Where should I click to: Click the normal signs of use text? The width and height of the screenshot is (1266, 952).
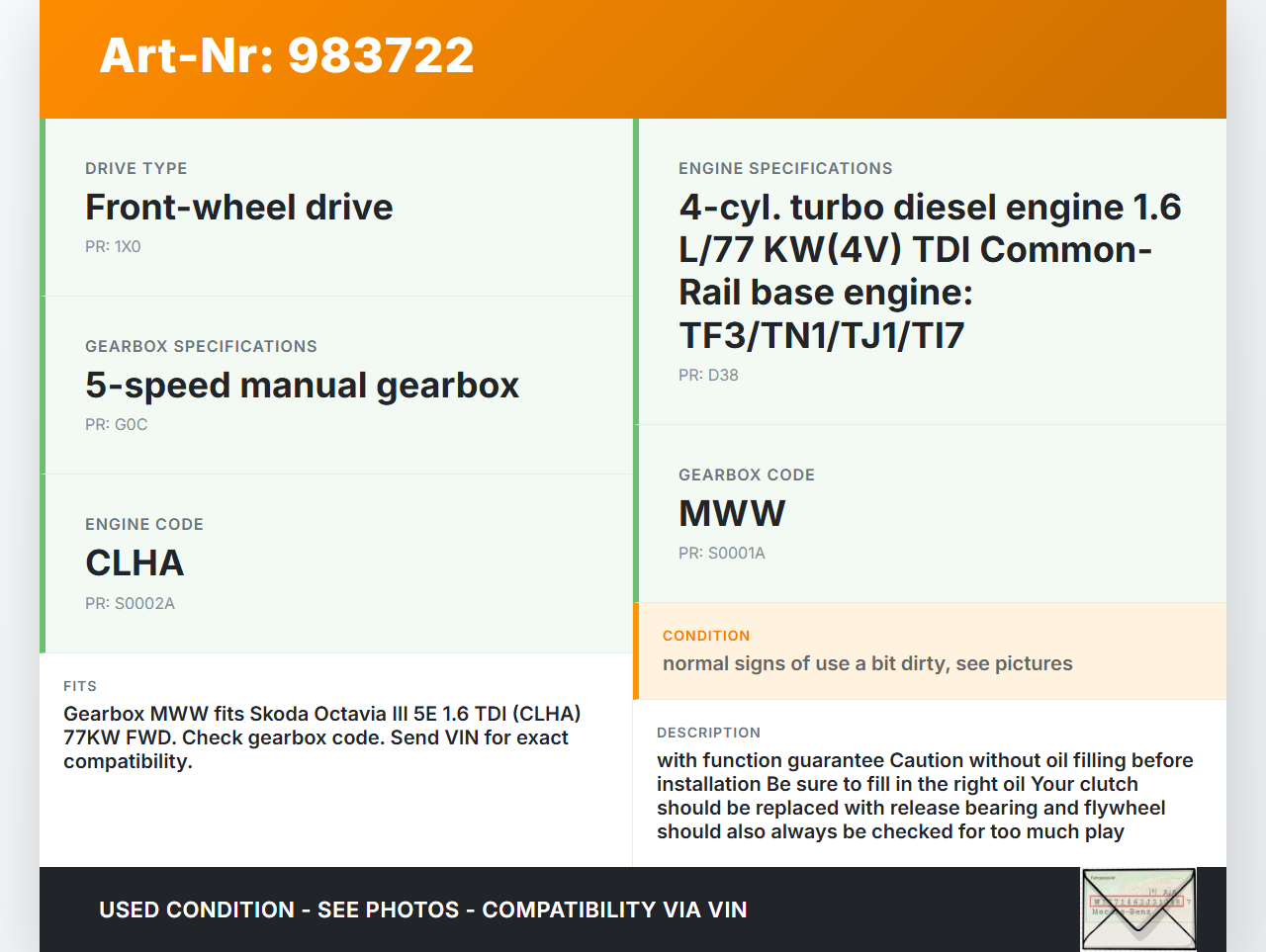pyautogui.click(x=867, y=663)
